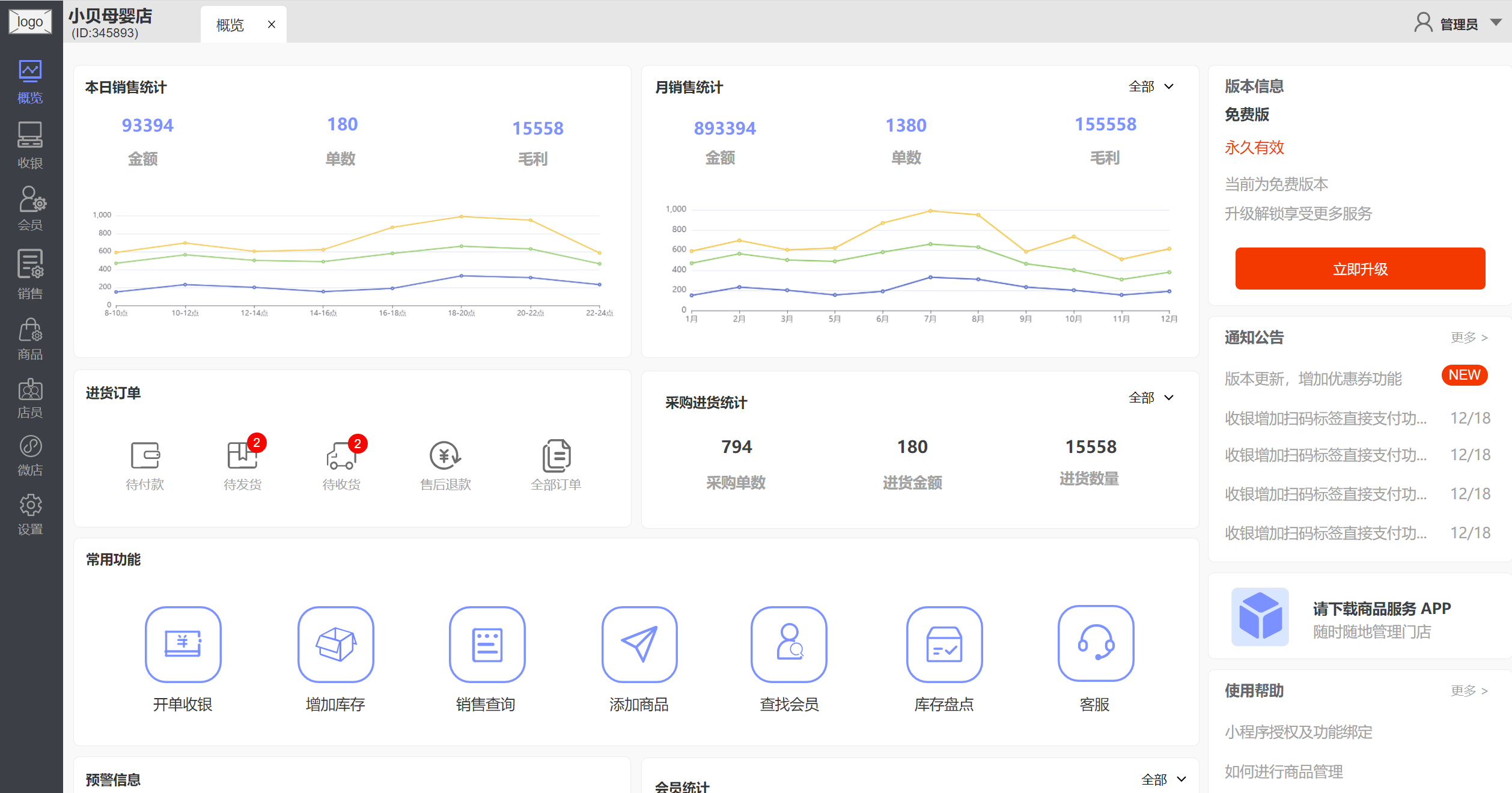
Task: Open the 销售 sales sidebar icon
Action: 31,264
